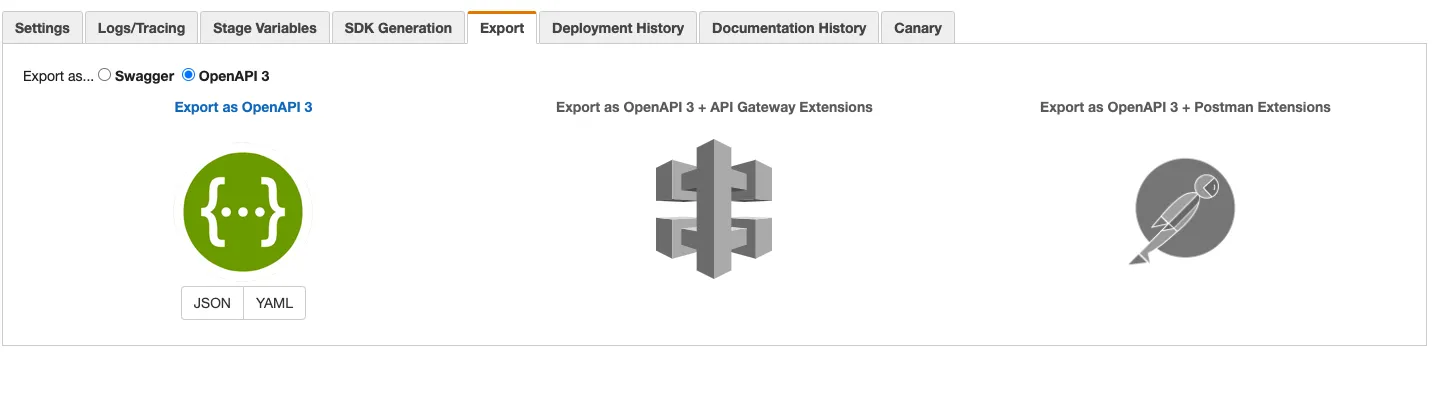This screenshot has width=1445, height=412.
Task: Click the 'Export as...' label text
Action: pyautogui.click(x=58, y=76)
